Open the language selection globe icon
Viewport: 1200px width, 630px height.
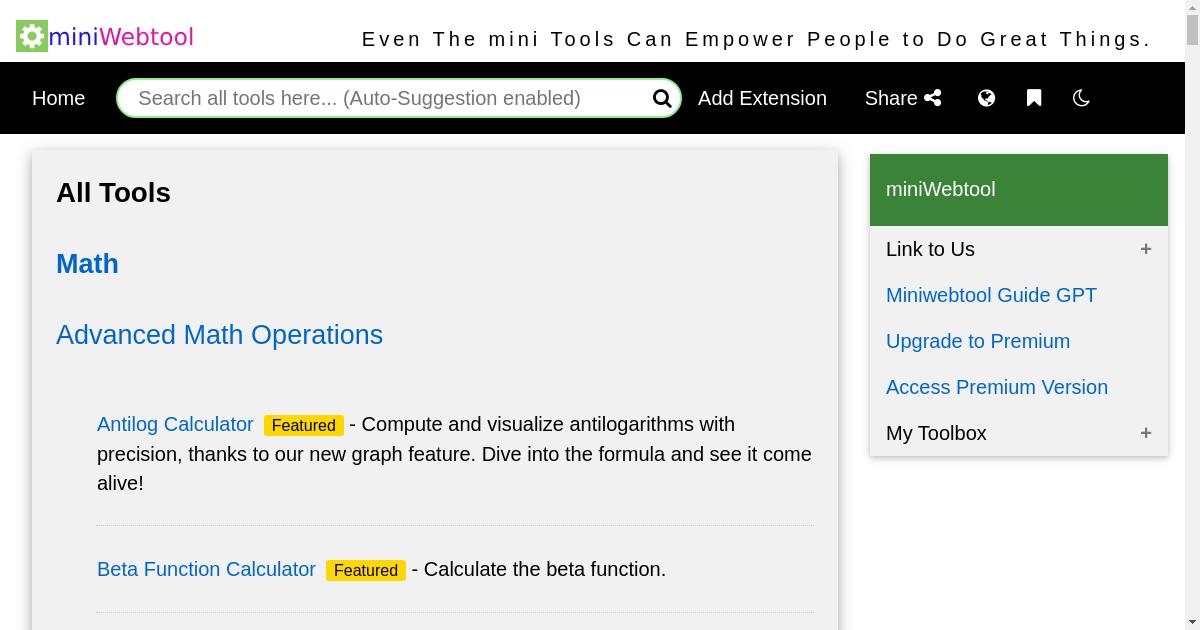987,98
